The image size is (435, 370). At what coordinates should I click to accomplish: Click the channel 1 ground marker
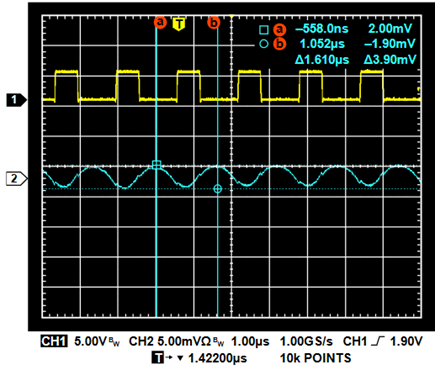tap(16, 100)
